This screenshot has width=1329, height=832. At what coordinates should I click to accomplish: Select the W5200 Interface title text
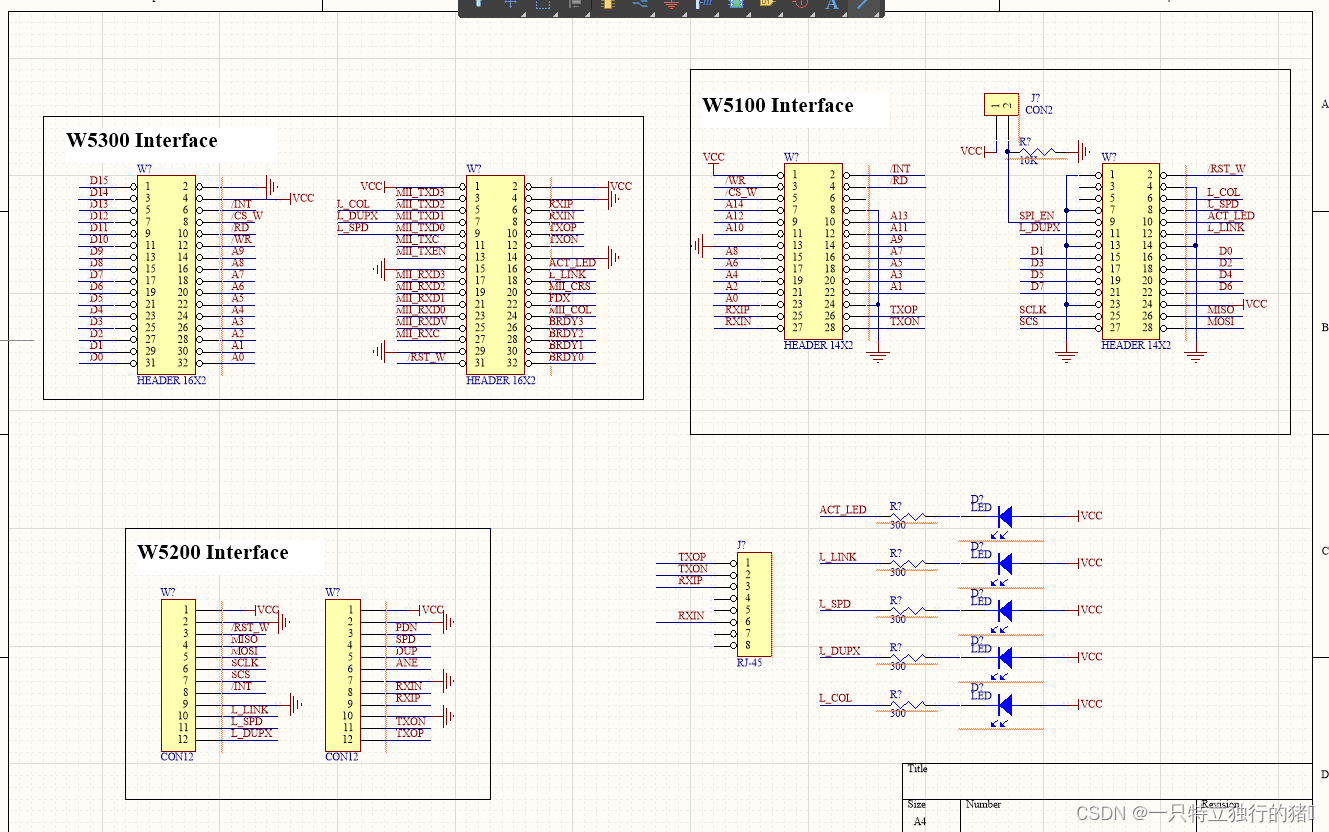[213, 552]
